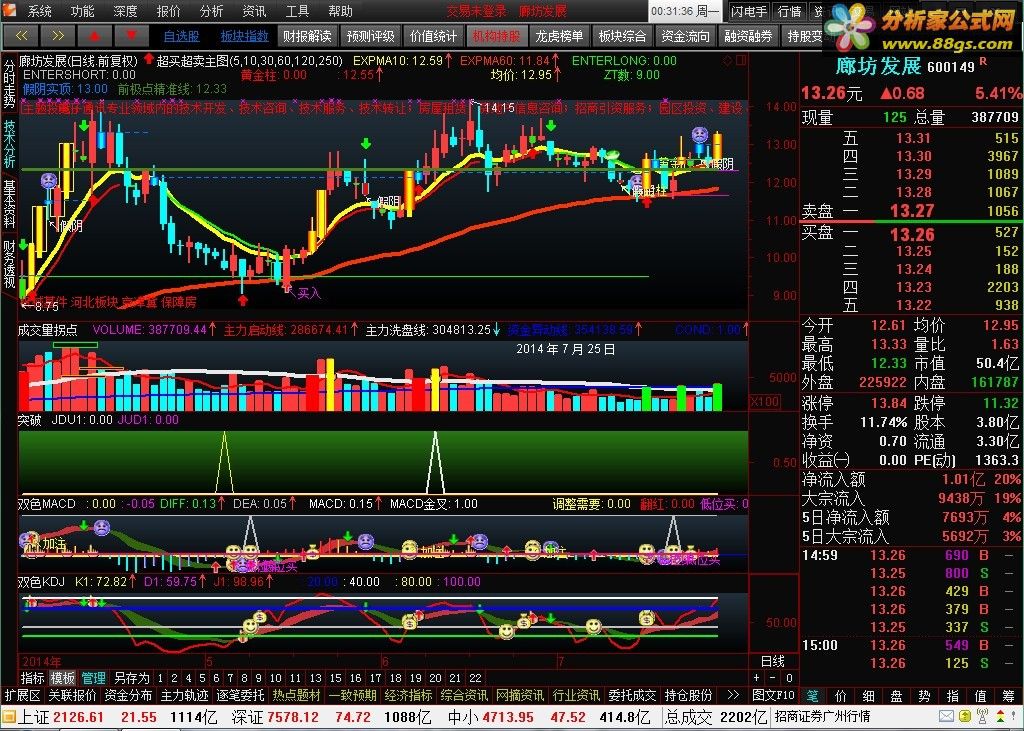This screenshot has height=731, width=1024.
Task: Reset chart zoom with the 0 button
Action: [x=789, y=678]
